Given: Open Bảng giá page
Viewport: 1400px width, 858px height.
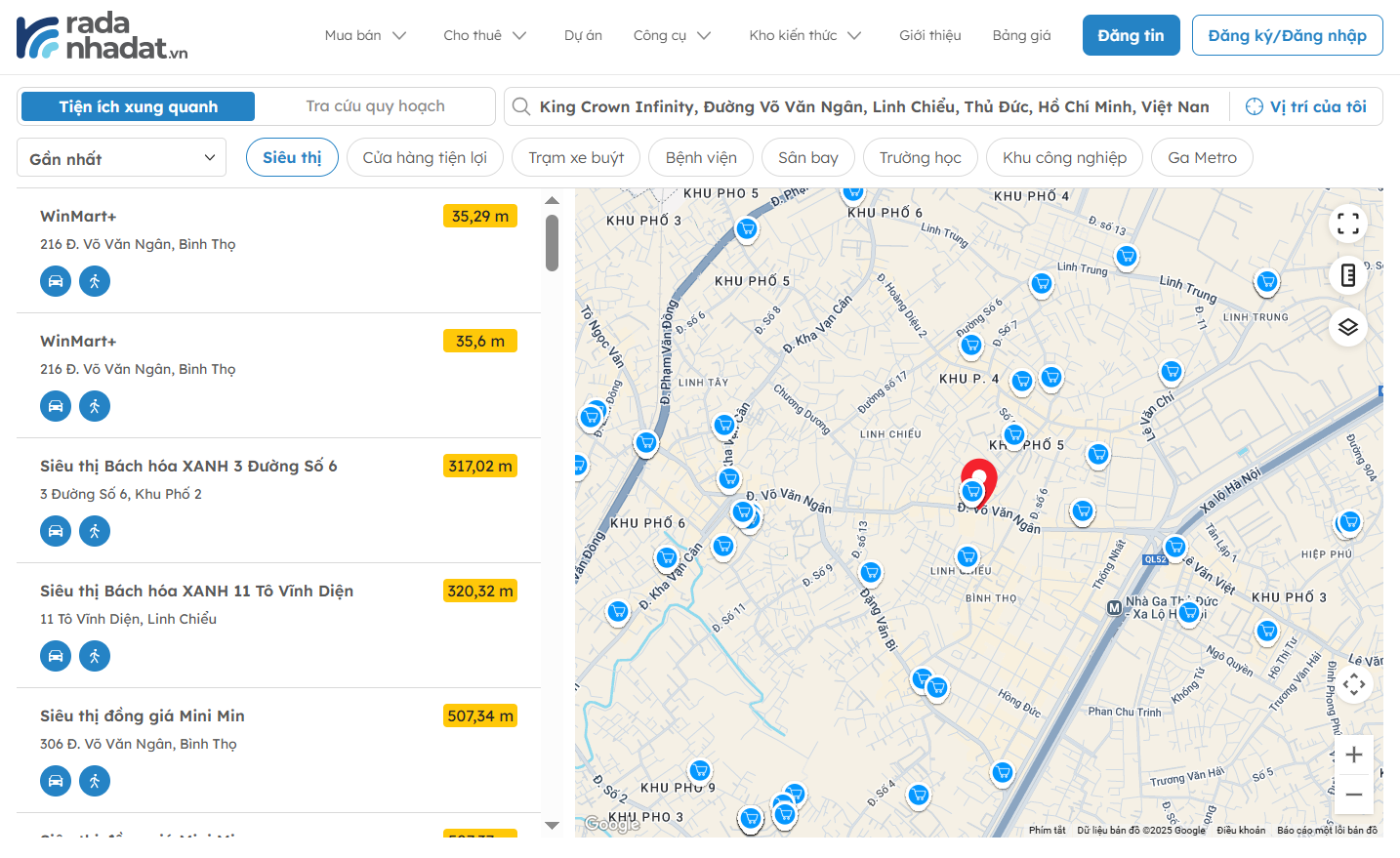Looking at the screenshot, I should tap(1022, 35).
